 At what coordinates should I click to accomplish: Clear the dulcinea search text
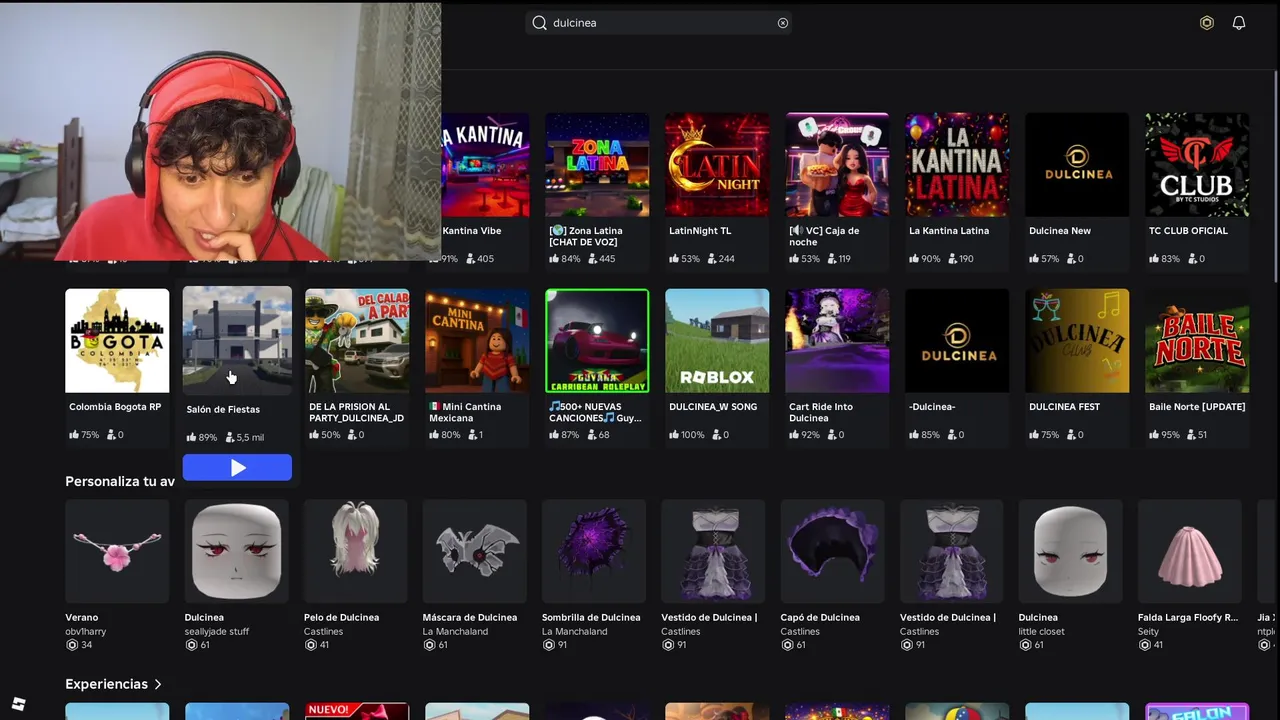pyautogui.click(x=783, y=23)
